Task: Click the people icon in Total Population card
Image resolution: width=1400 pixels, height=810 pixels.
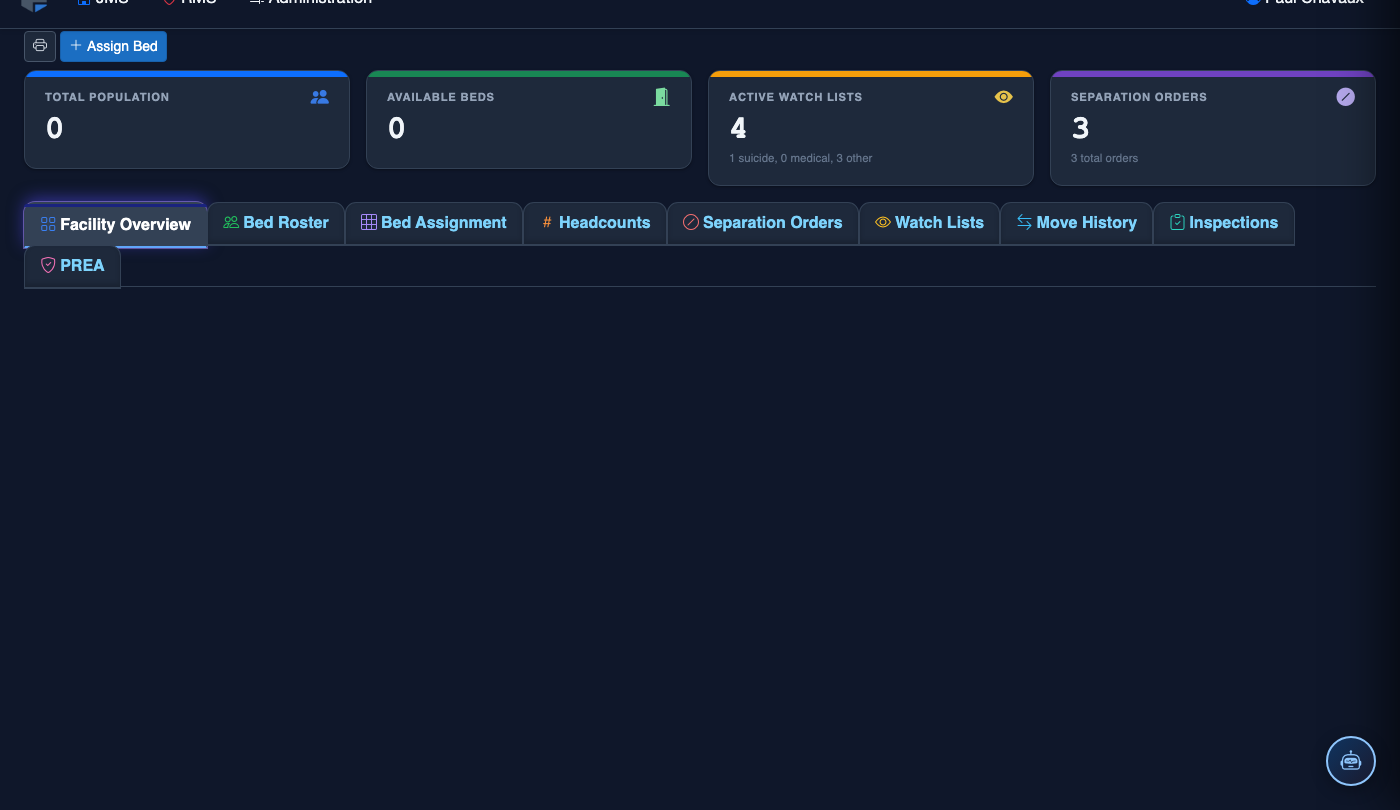Action: pyautogui.click(x=320, y=97)
